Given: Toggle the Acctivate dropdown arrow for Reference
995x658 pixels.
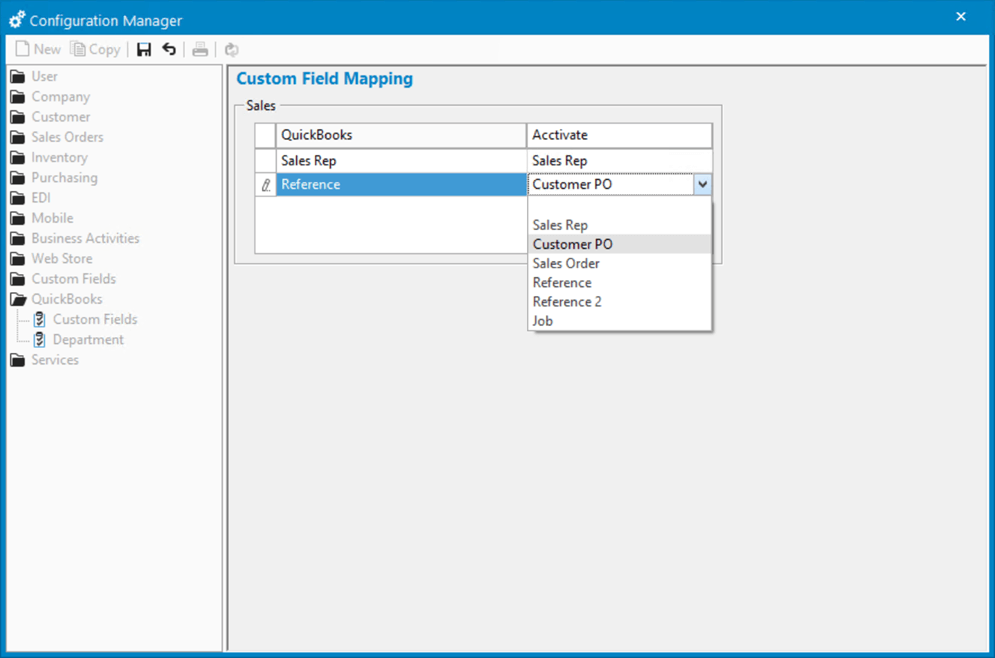Looking at the screenshot, I should pos(702,184).
